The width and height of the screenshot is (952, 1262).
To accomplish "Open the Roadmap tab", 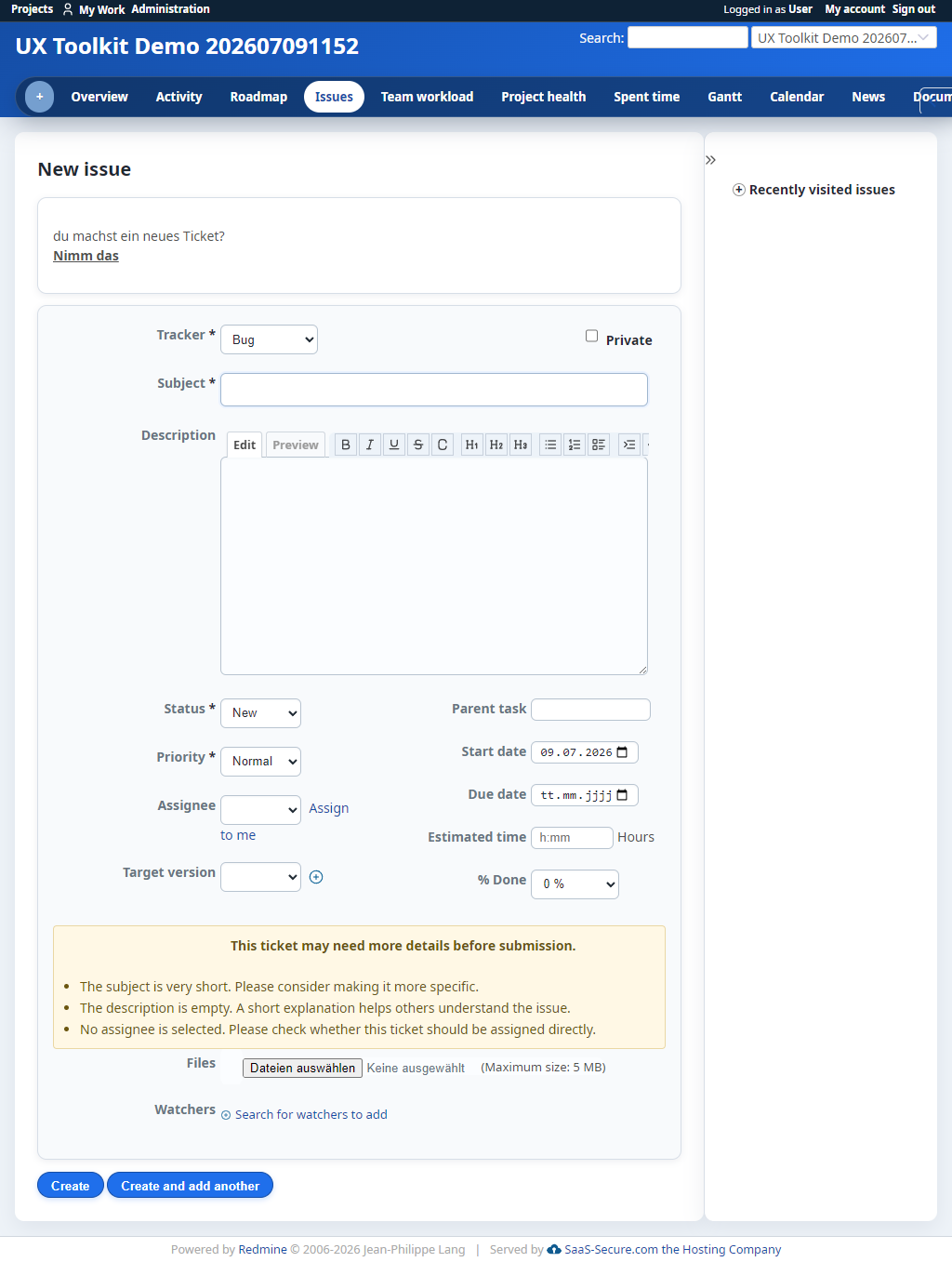I will pos(258,97).
